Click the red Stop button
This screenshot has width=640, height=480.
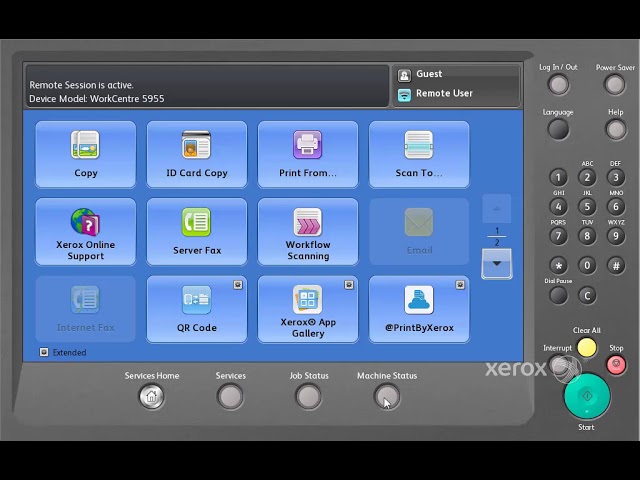coord(616,364)
